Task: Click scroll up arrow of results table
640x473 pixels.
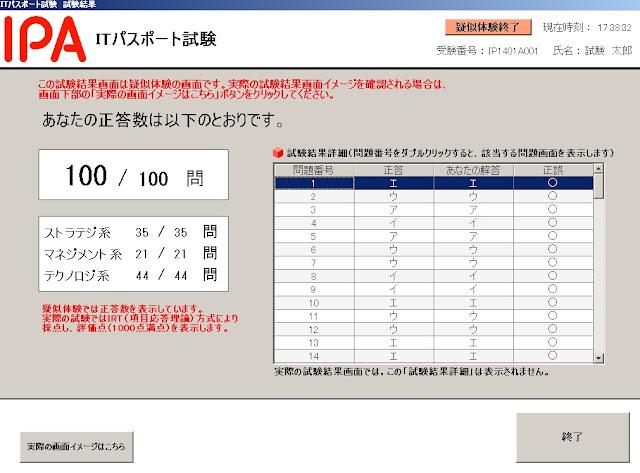Action: (x=598, y=169)
